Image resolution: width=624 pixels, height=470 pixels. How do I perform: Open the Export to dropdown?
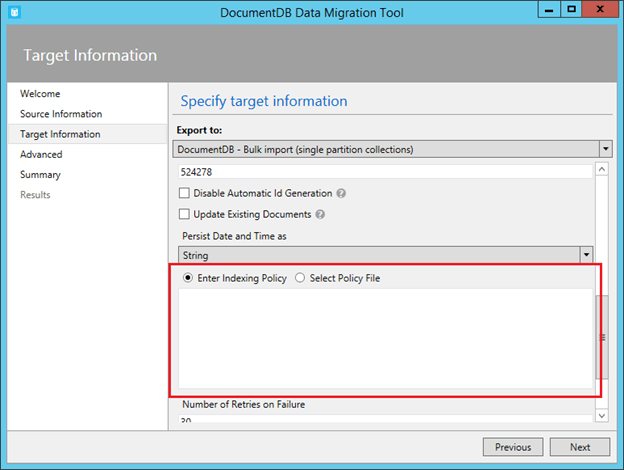[604, 149]
